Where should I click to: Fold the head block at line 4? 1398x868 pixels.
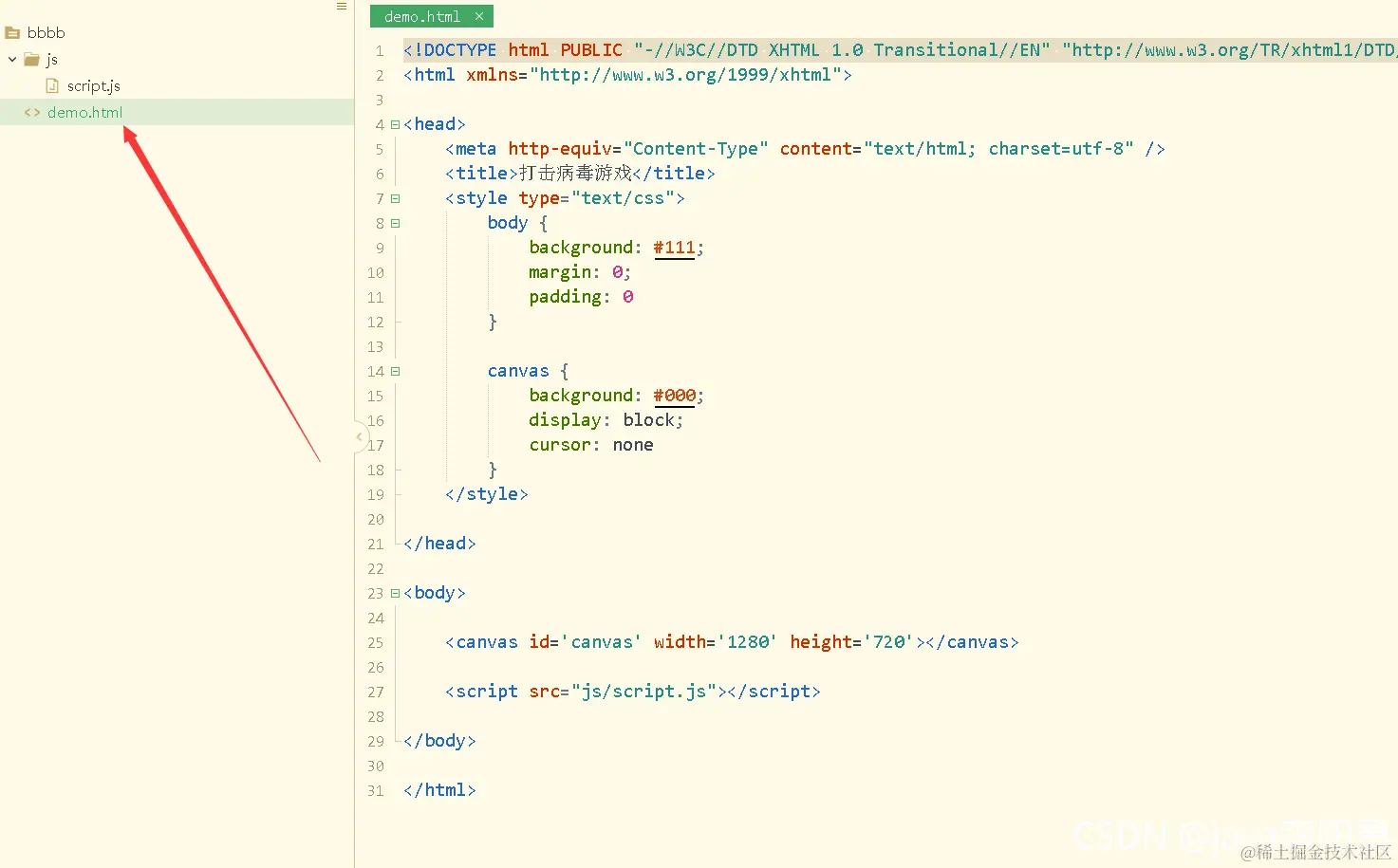[395, 124]
